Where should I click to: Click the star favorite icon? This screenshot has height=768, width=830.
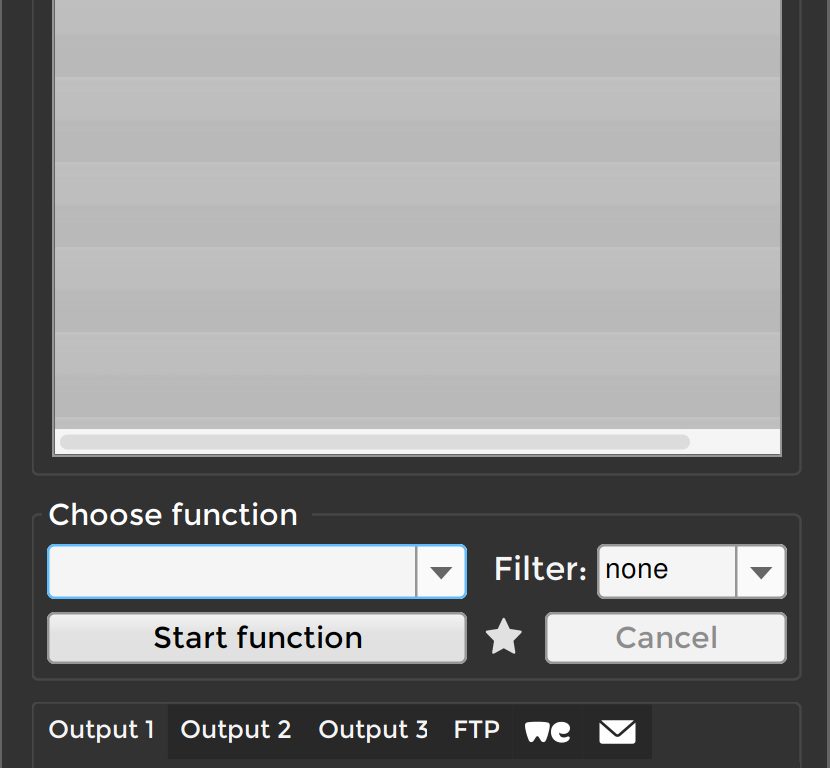(x=504, y=638)
